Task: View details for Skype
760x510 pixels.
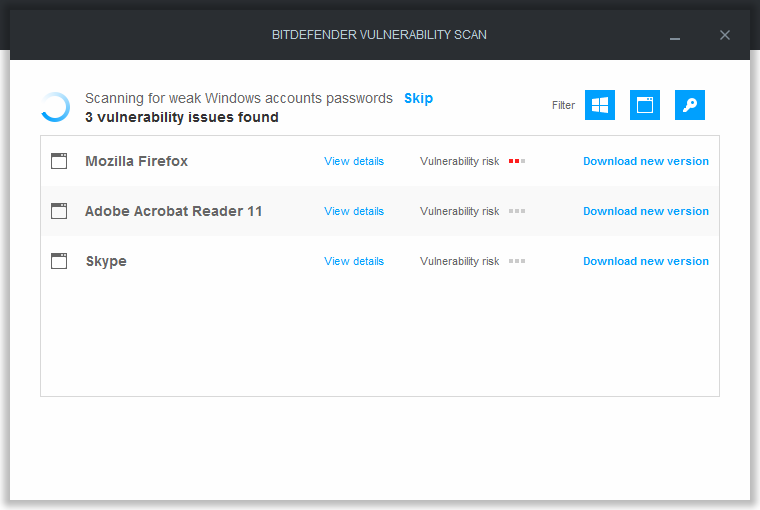Action: [354, 261]
